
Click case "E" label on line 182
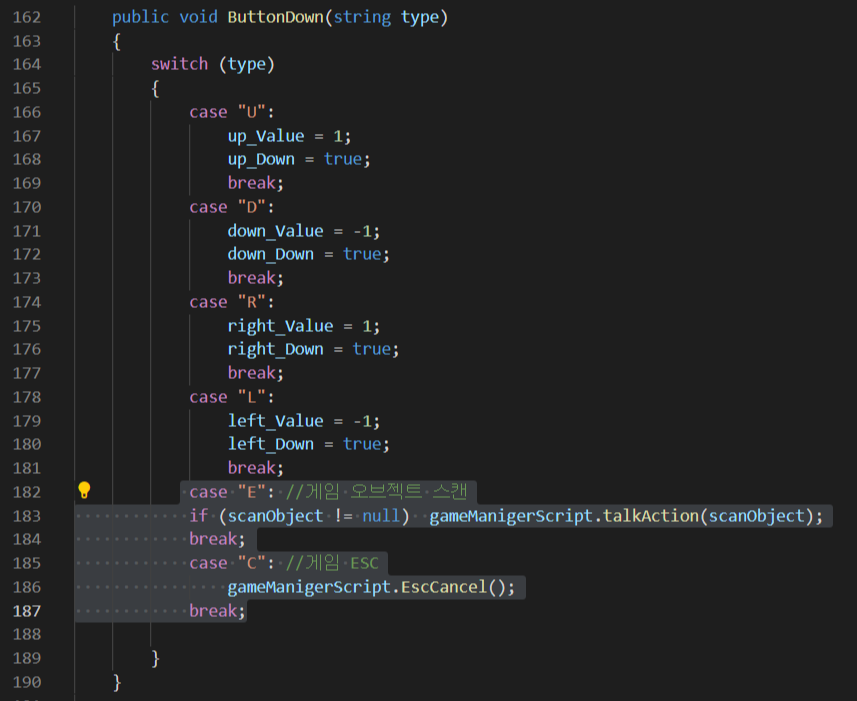tap(232, 492)
